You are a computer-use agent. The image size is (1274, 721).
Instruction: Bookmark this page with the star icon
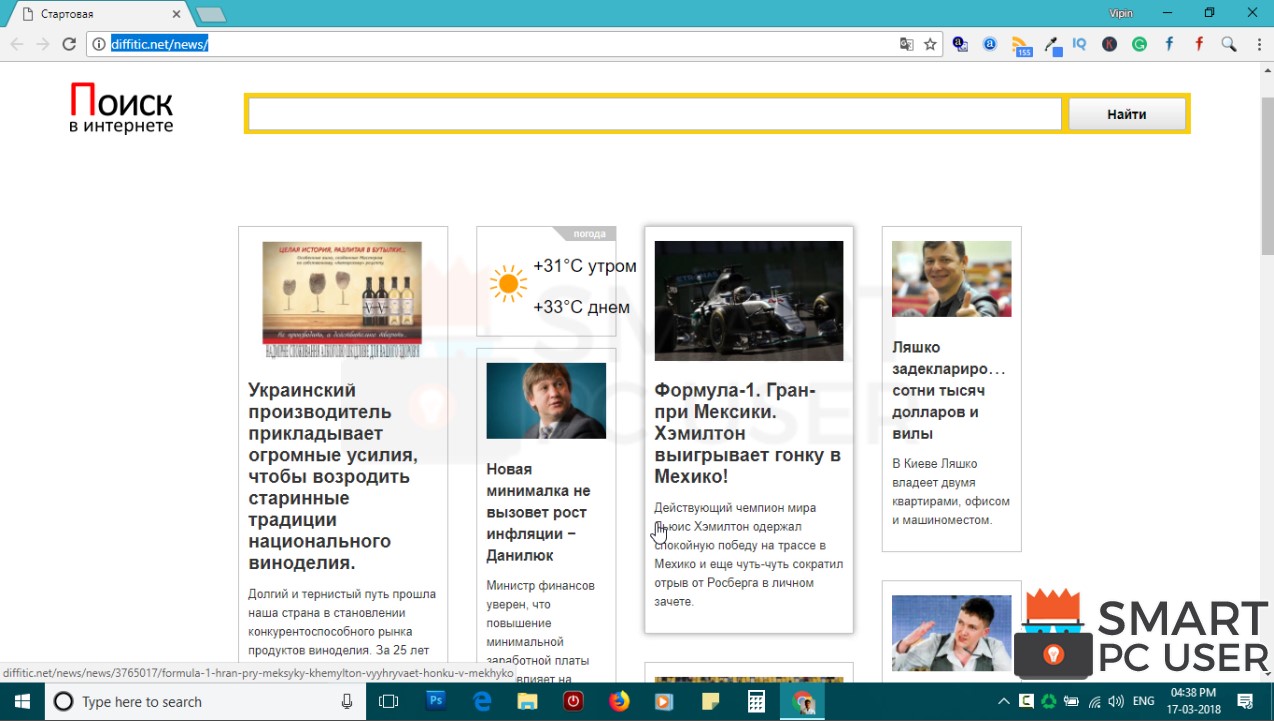931,44
